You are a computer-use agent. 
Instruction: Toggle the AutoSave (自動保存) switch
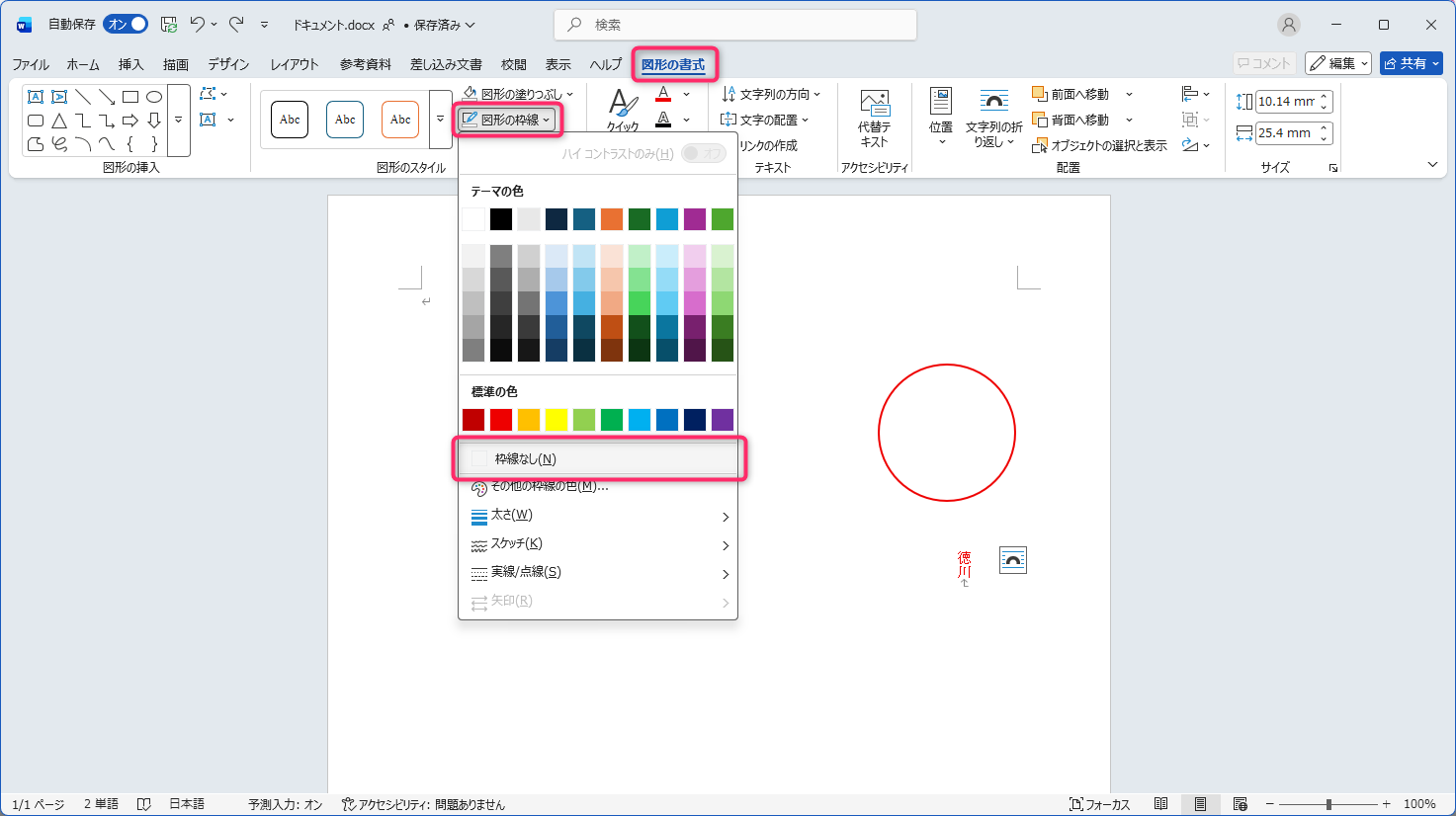(x=126, y=25)
